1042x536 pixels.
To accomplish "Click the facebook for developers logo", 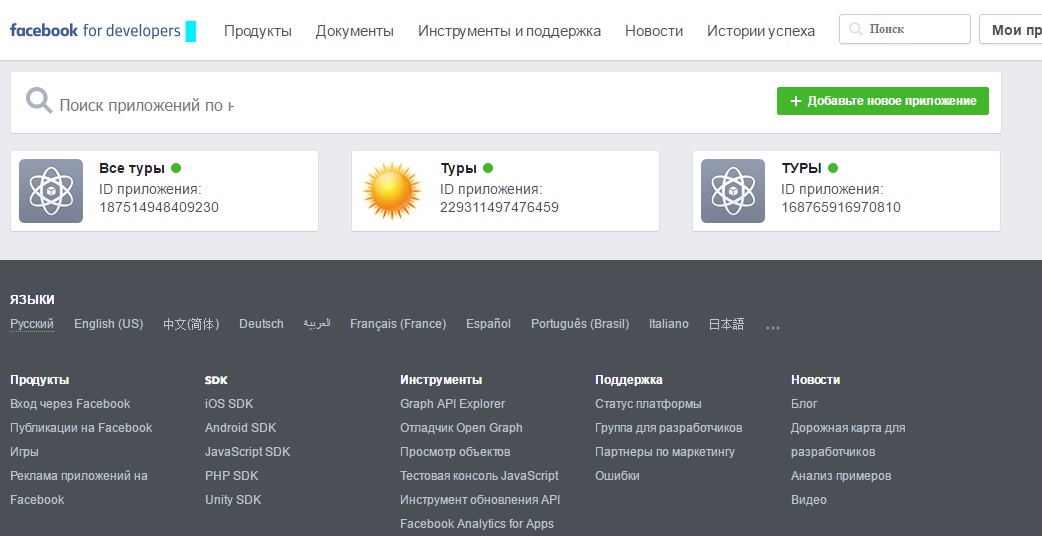I will click(95, 31).
